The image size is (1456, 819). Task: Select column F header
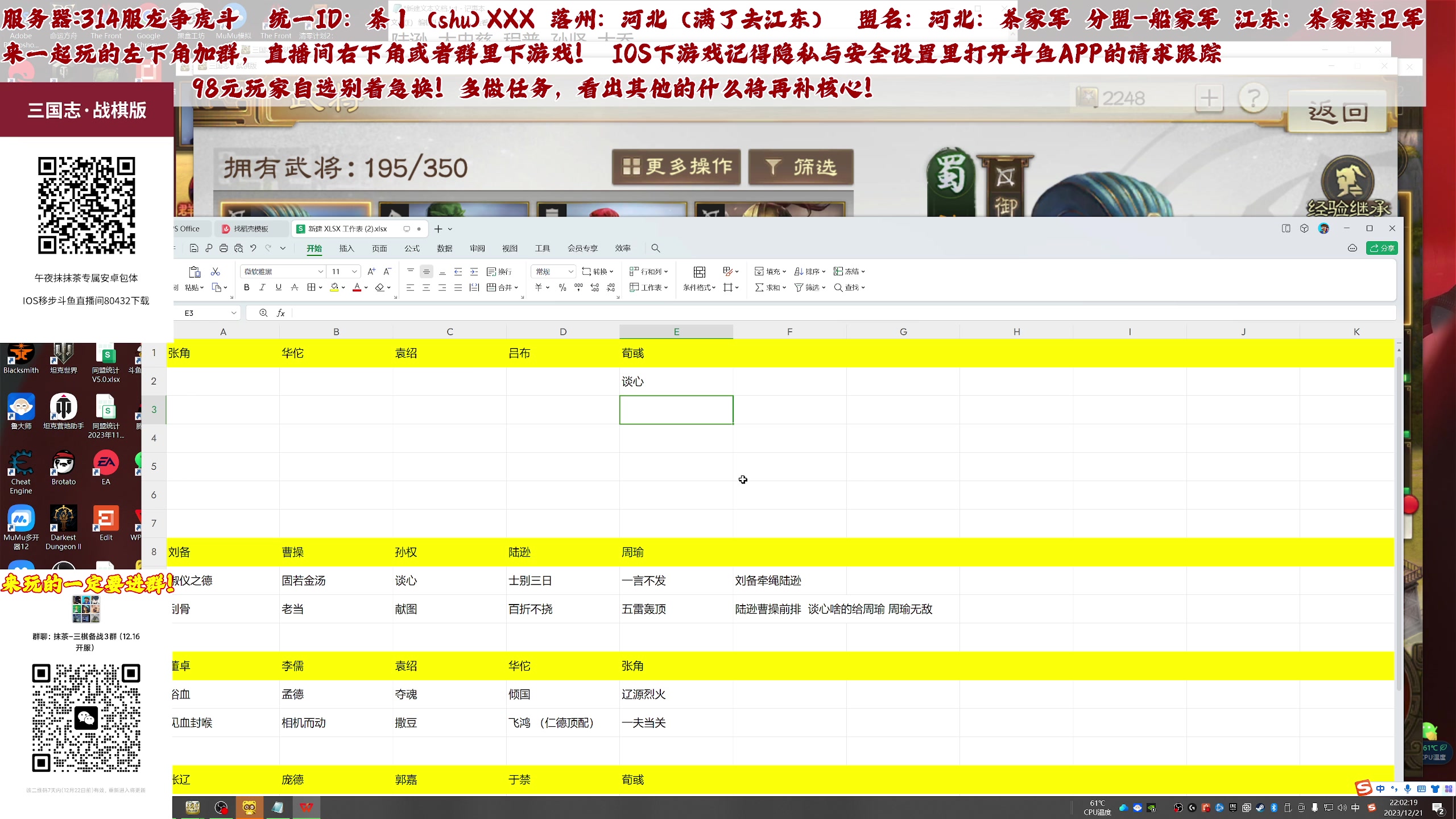tap(789, 332)
